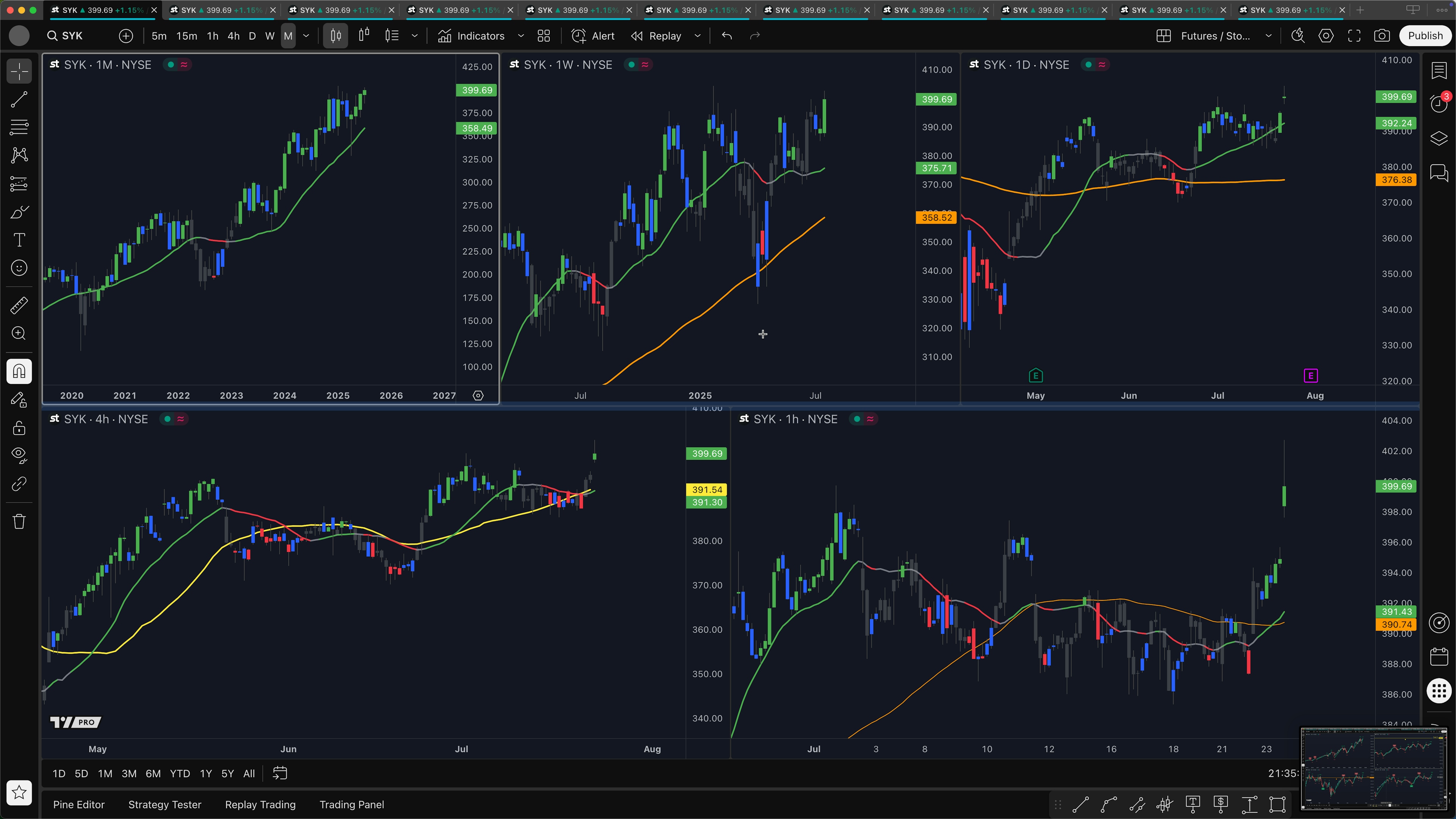This screenshot has width=1456, height=819.
Task: Select the crosshair cursor tool
Action: (x=19, y=71)
